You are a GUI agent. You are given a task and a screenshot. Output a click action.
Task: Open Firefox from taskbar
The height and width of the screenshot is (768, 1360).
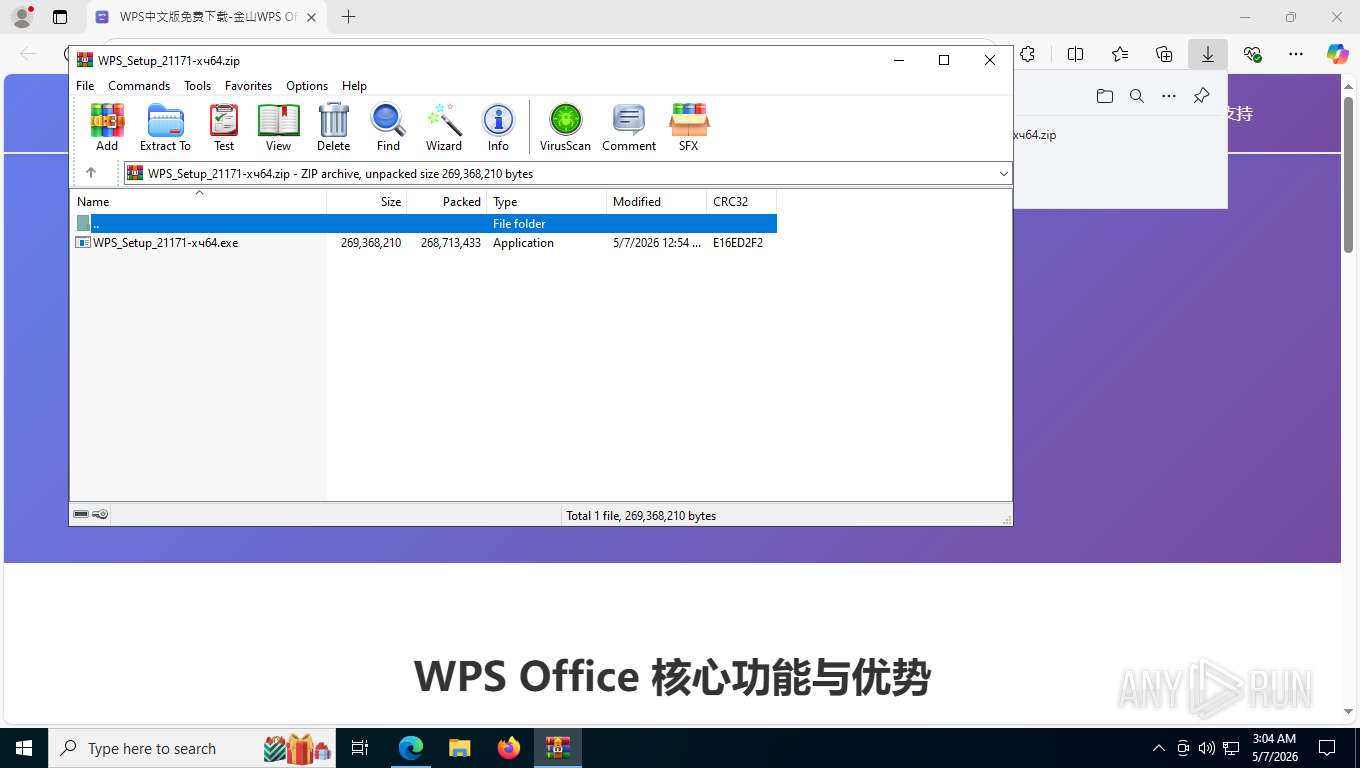(x=509, y=748)
